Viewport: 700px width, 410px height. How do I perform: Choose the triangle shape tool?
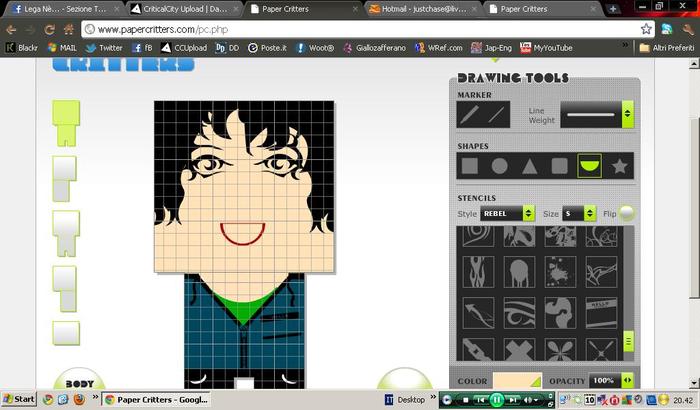pos(529,166)
